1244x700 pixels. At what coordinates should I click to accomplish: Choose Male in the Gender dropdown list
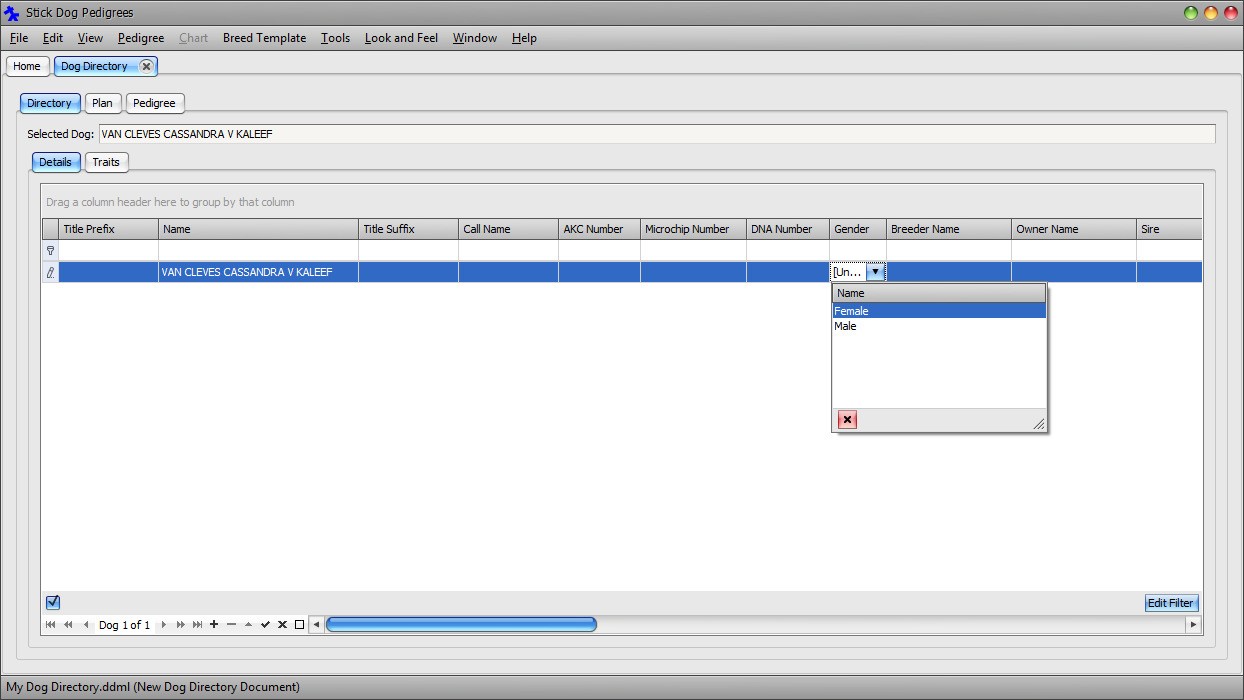(846, 326)
